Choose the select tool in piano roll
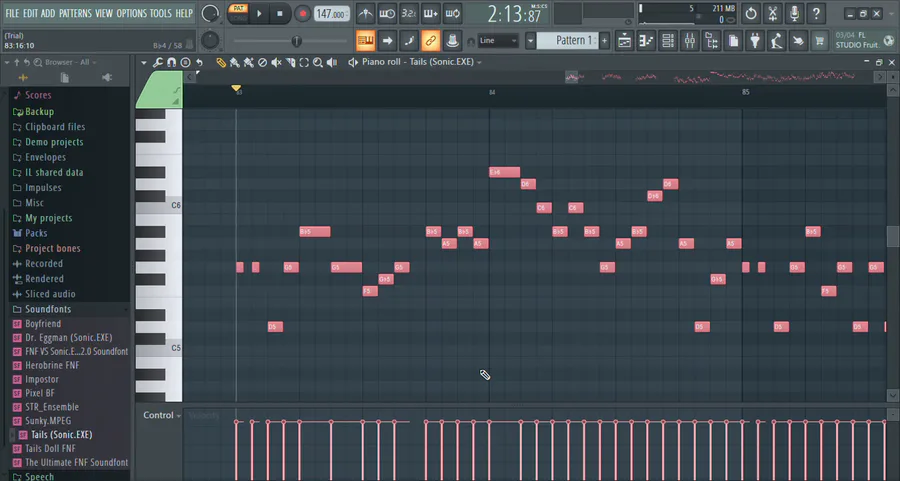The width and height of the screenshot is (900, 481). [304, 62]
